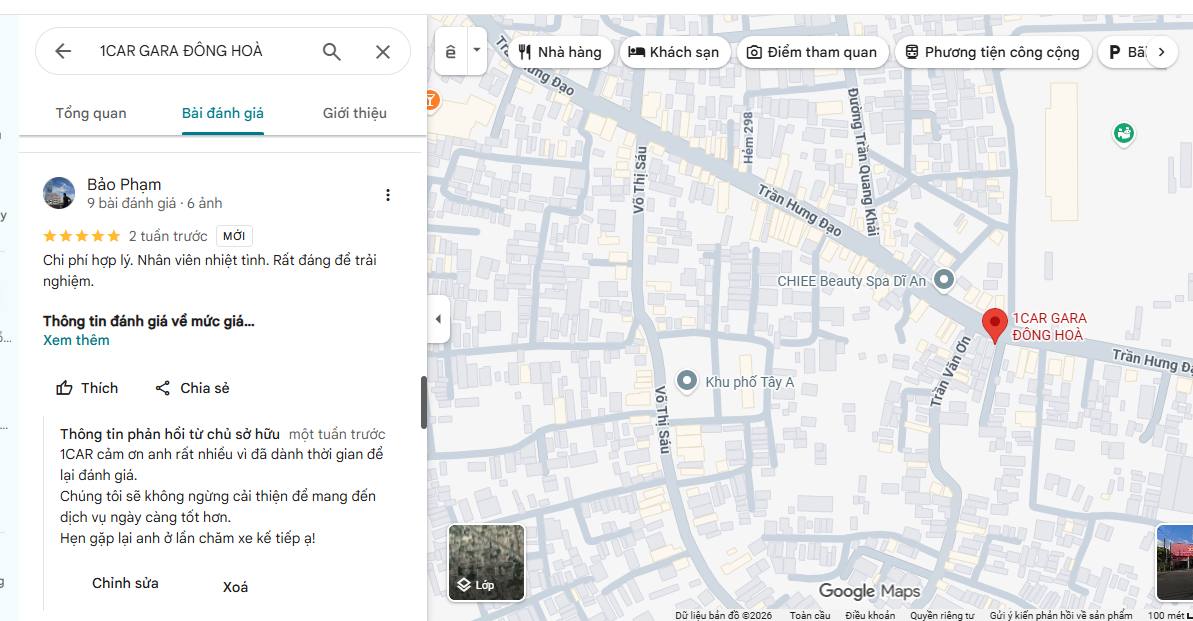
Task: Open the Quyền riêng tư link
Action: click(942, 615)
